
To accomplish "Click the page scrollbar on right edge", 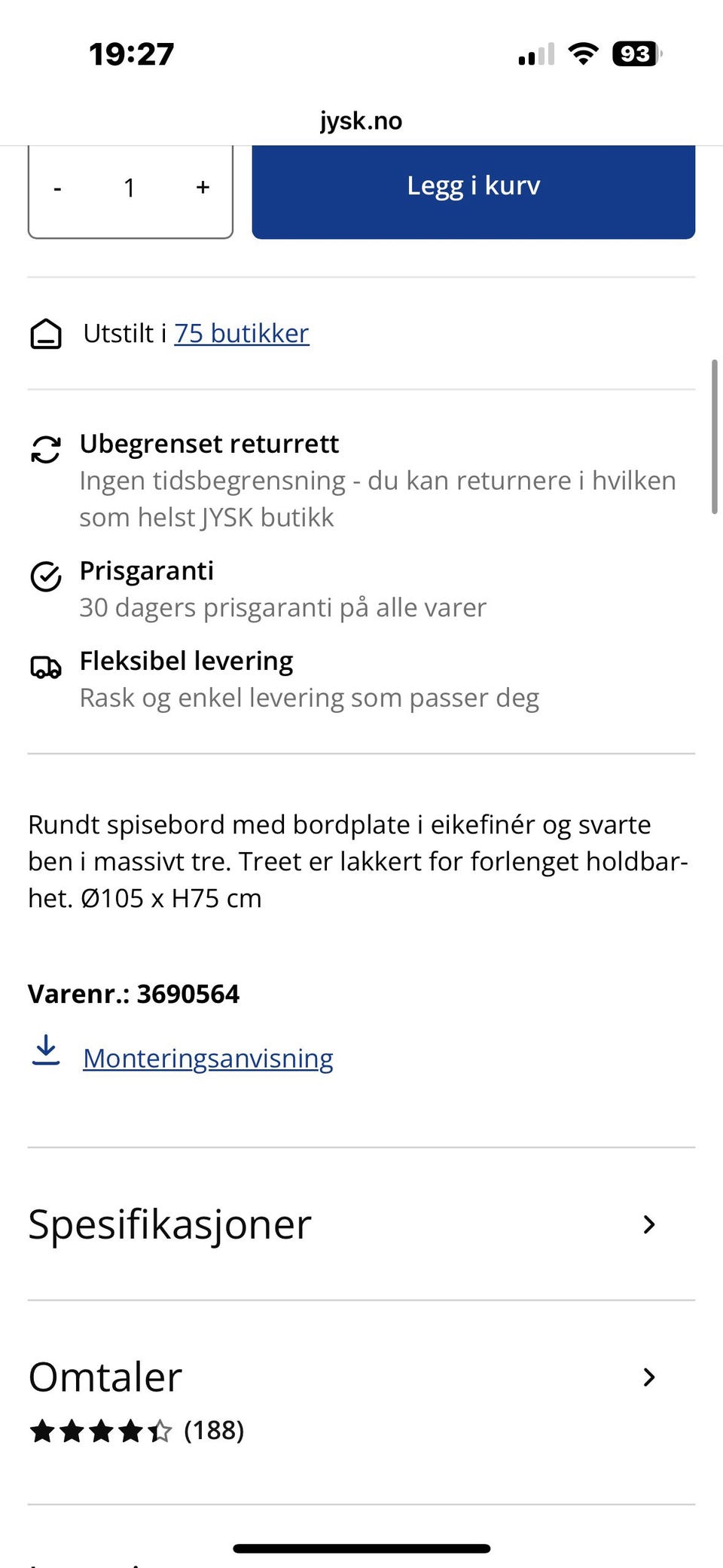I will [x=715, y=437].
